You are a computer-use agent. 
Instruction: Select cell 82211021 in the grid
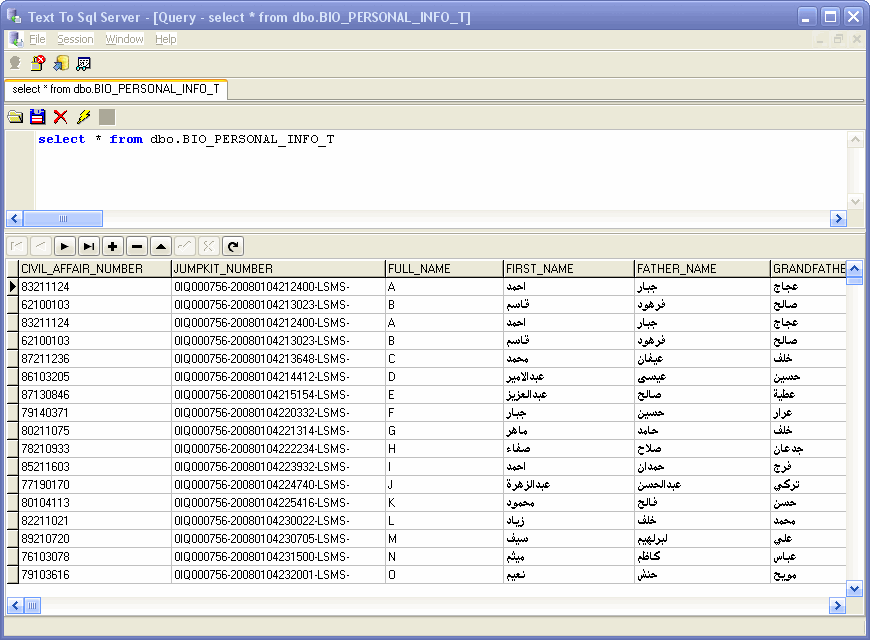[95, 521]
